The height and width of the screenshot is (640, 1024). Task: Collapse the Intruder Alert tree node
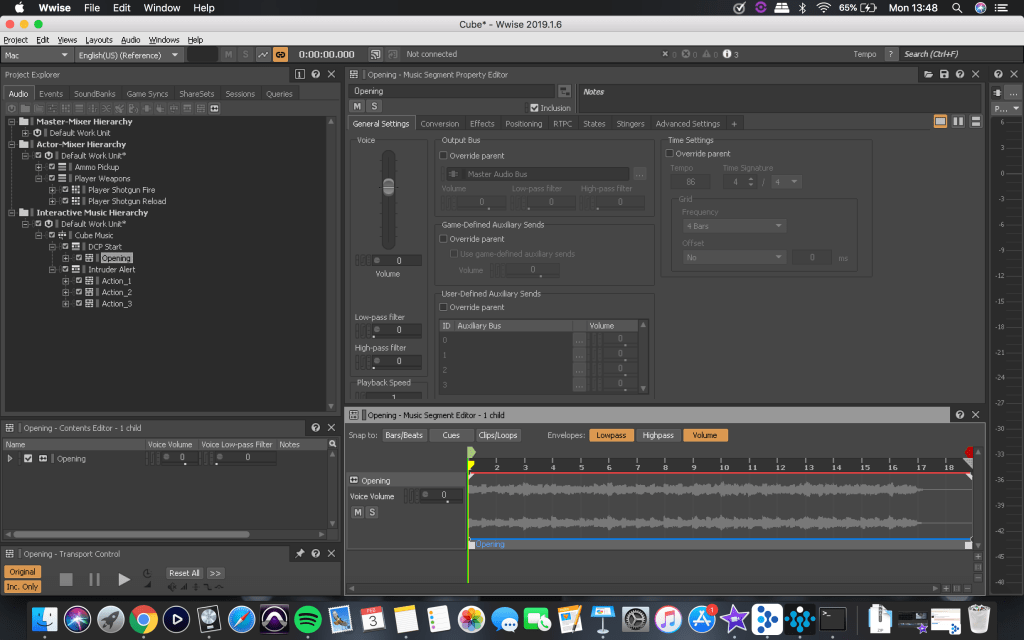click(x=52, y=270)
